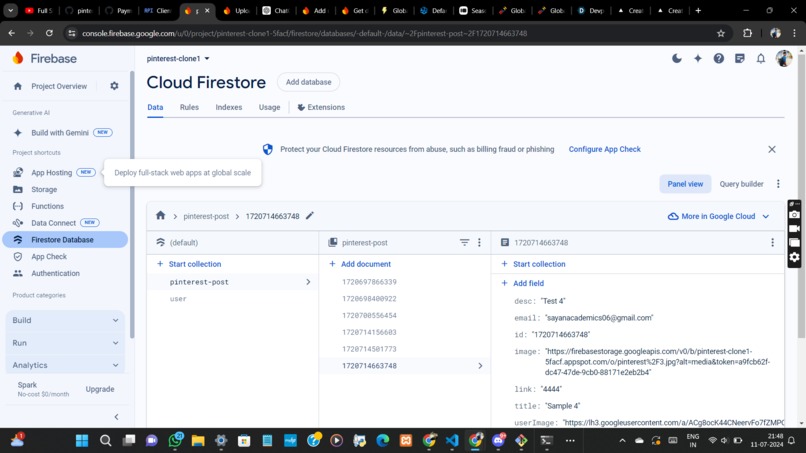This screenshot has height=453, width=806.
Task: Open Windows Start menu
Action: (x=82, y=441)
